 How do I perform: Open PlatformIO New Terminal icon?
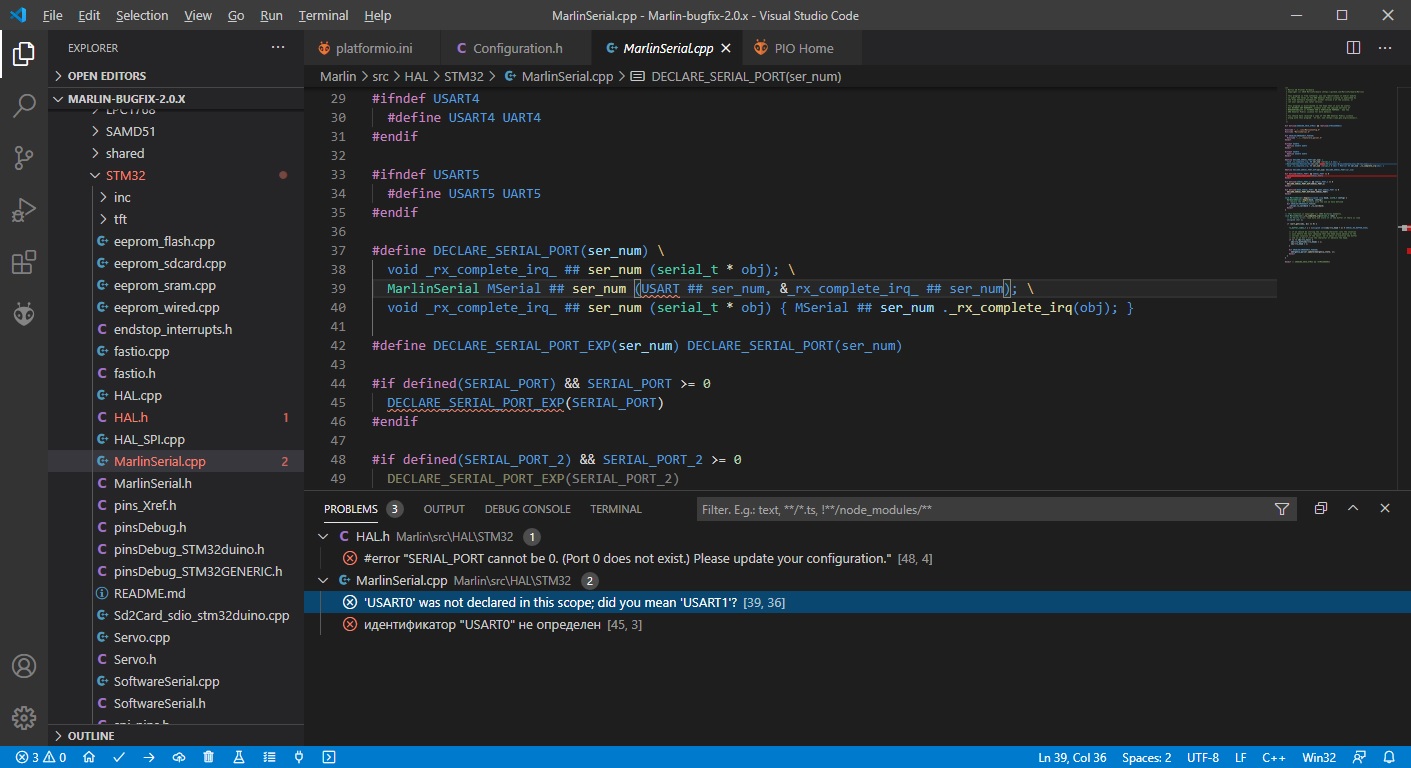click(329, 758)
